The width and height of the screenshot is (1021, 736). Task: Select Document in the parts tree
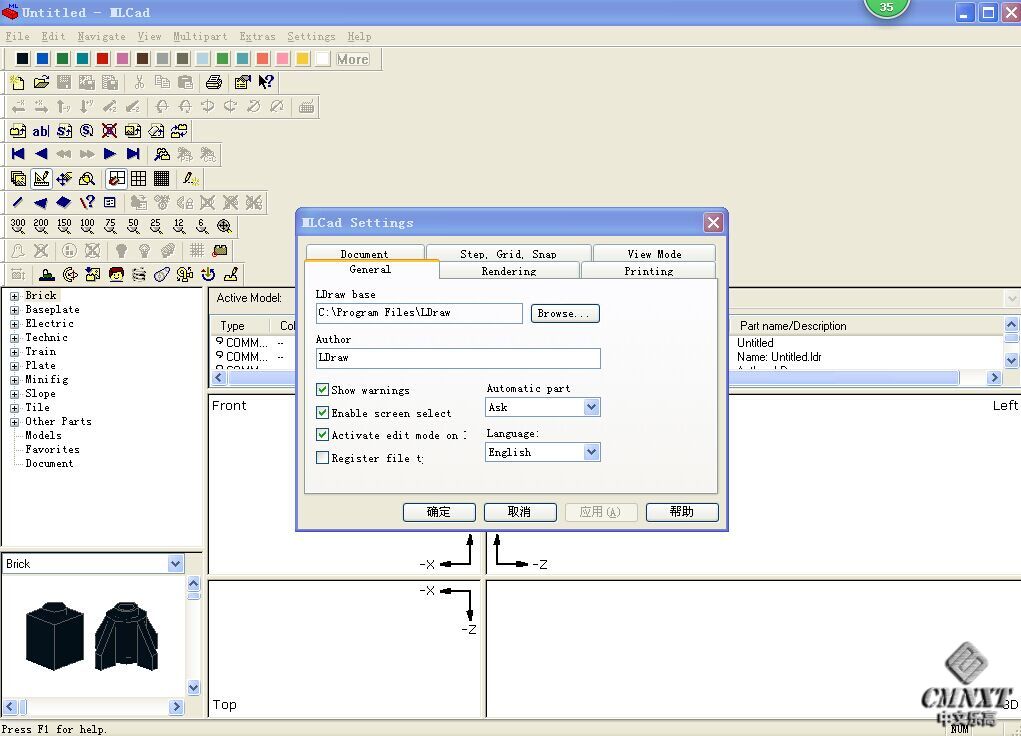tap(49, 464)
